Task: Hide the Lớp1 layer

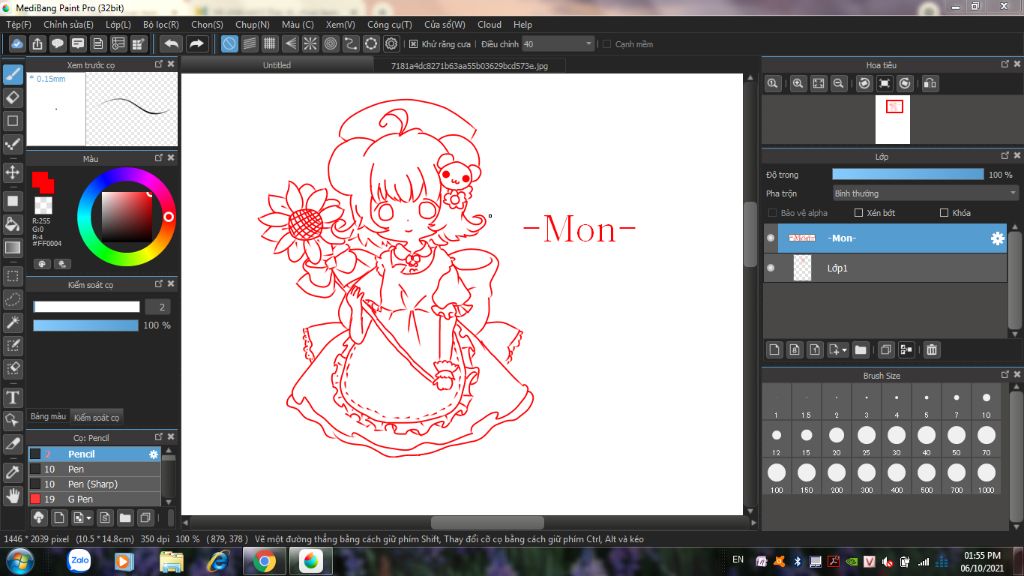Action: pos(771,268)
